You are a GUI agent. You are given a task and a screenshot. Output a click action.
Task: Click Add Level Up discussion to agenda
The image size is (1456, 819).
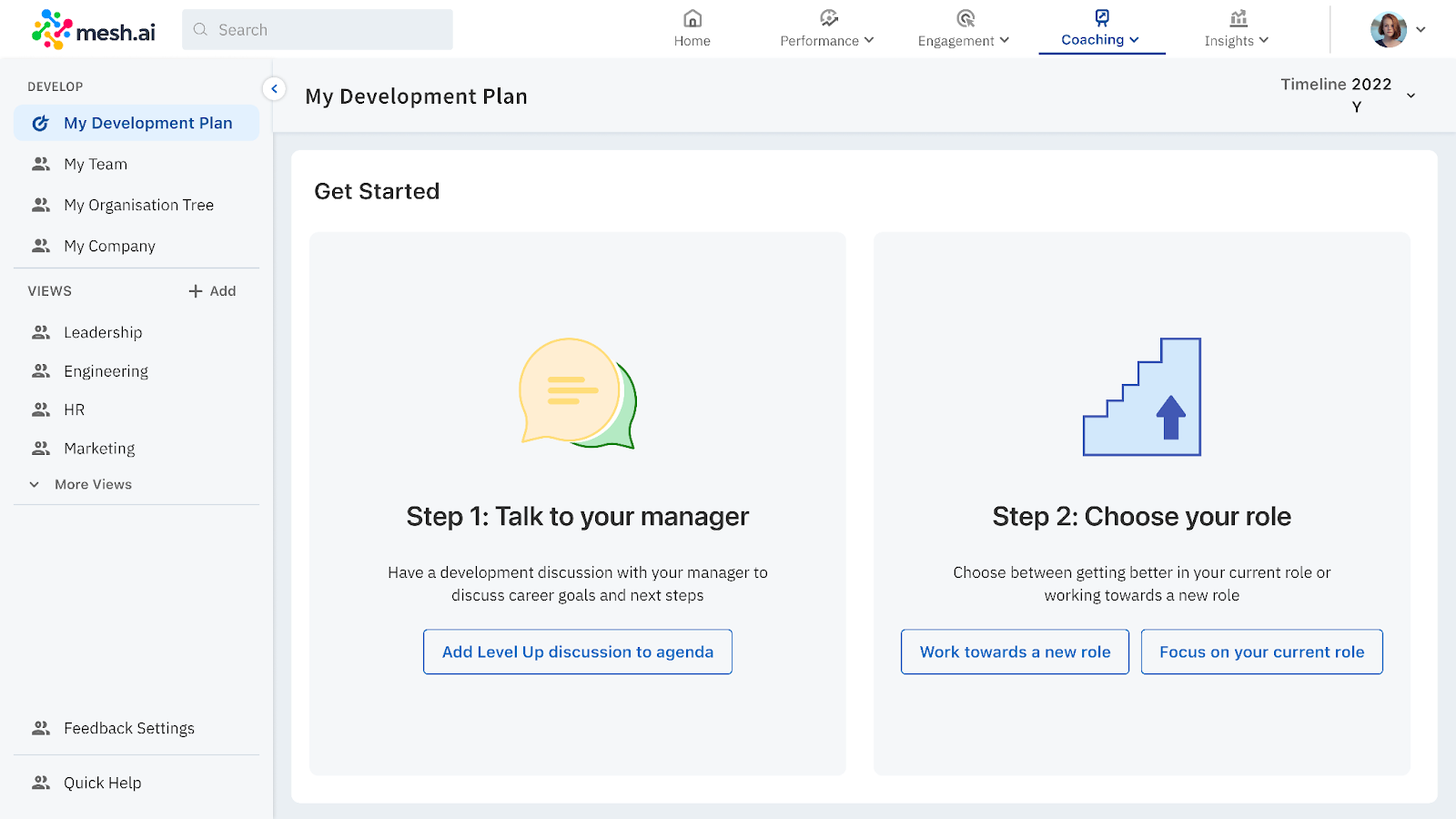coord(577,652)
